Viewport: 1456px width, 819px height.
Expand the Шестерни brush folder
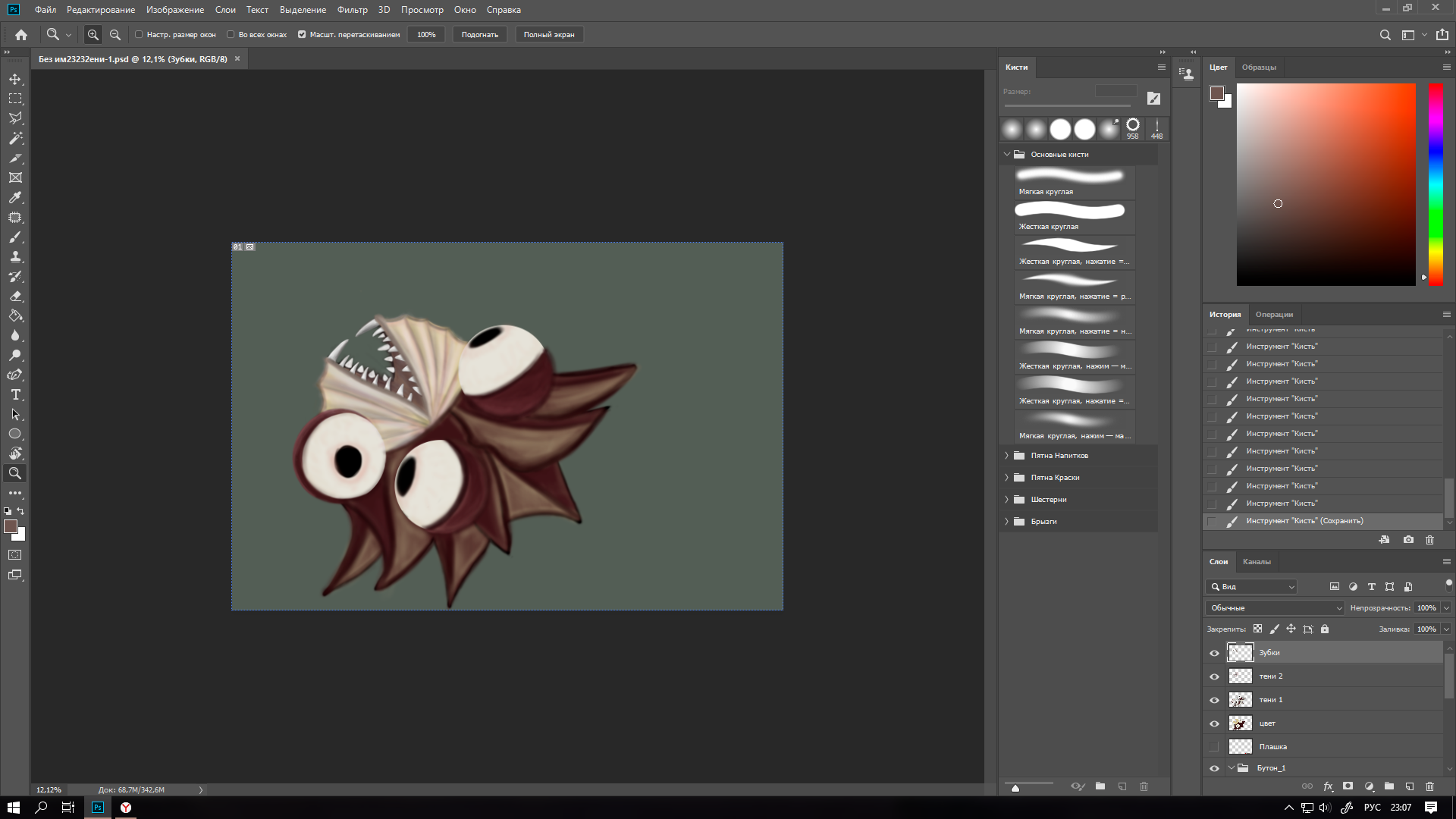click(1007, 500)
